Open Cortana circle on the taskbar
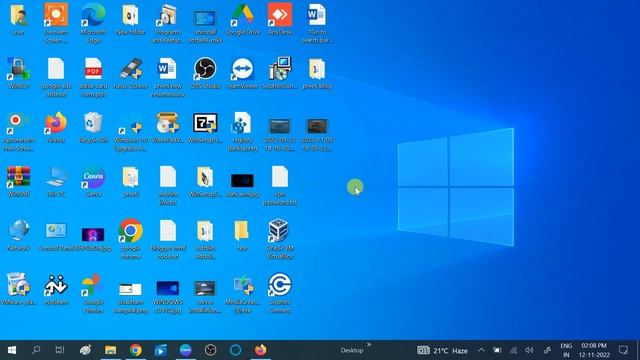 (236, 350)
